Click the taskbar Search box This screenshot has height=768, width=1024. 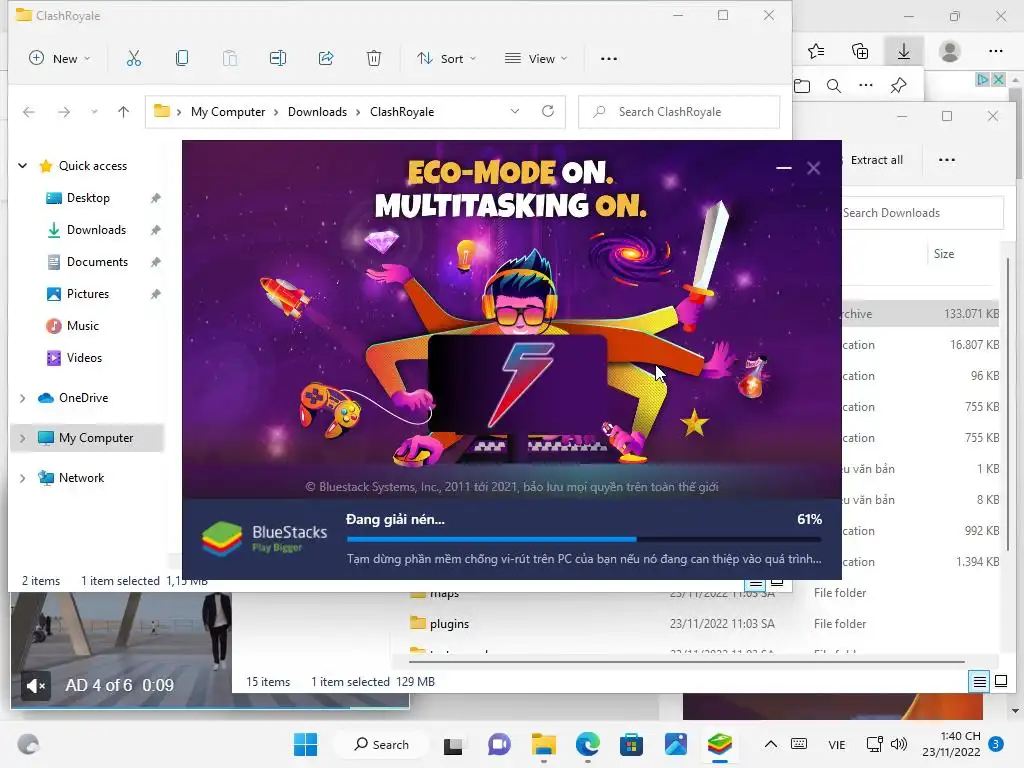[x=381, y=744]
